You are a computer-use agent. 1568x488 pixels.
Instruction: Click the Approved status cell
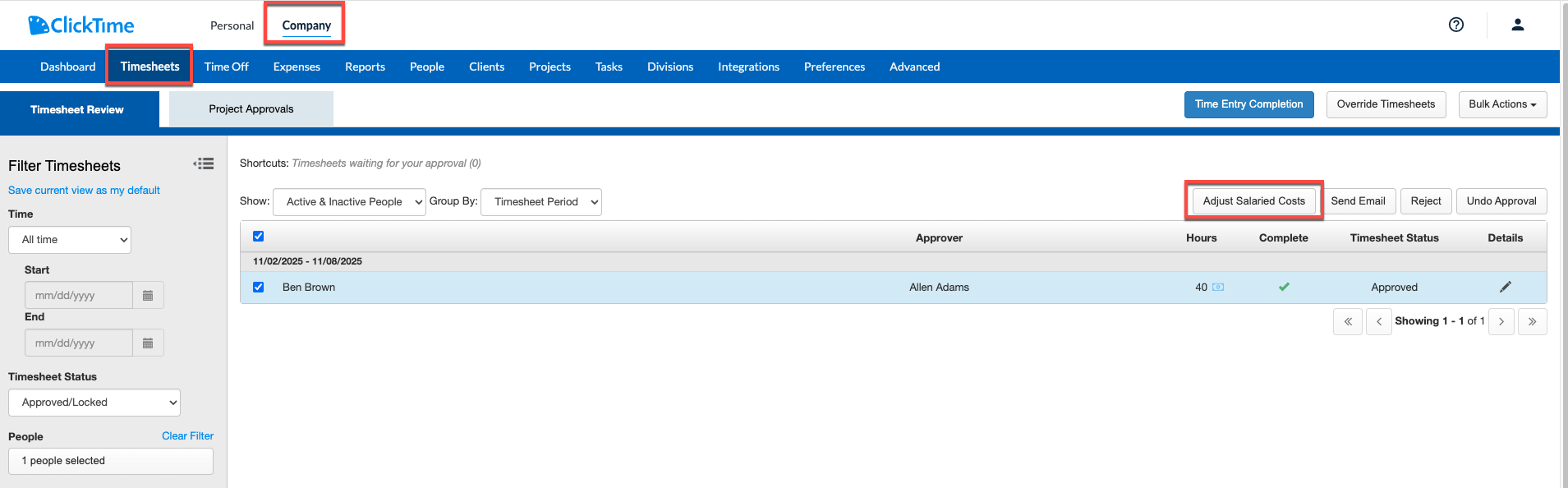(x=1394, y=288)
